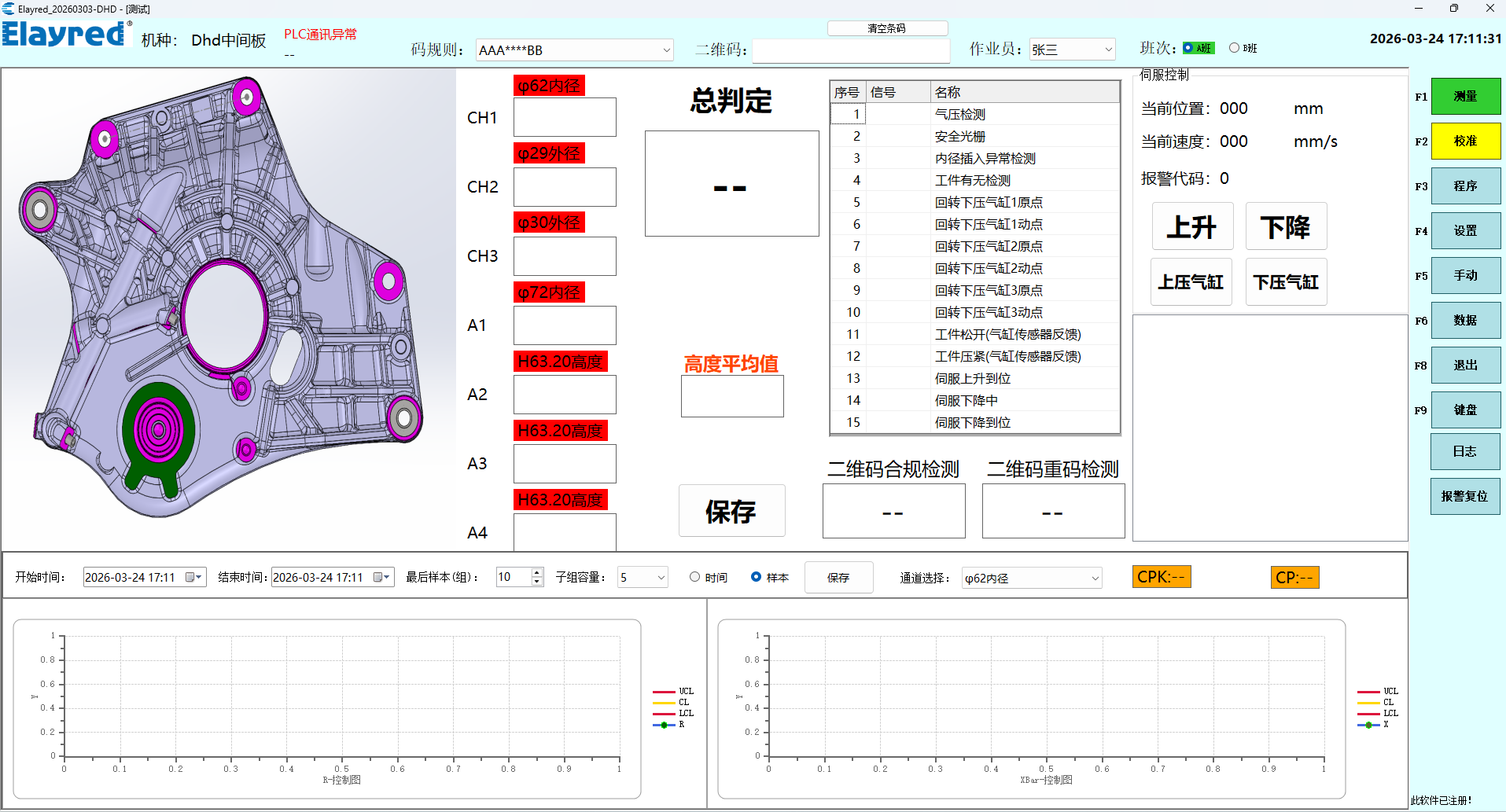This screenshot has width=1506, height=812.
Task: Click the yellow 校准 (F2) button
Action: click(1465, 141)
